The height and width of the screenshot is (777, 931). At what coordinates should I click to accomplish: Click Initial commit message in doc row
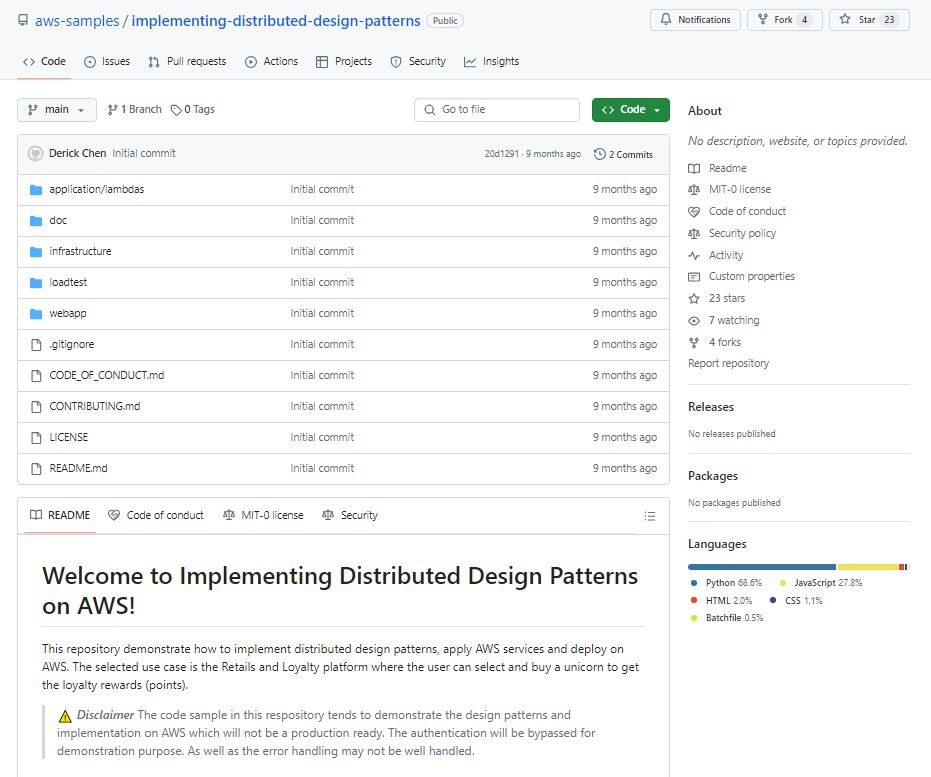tap(322, 220)
